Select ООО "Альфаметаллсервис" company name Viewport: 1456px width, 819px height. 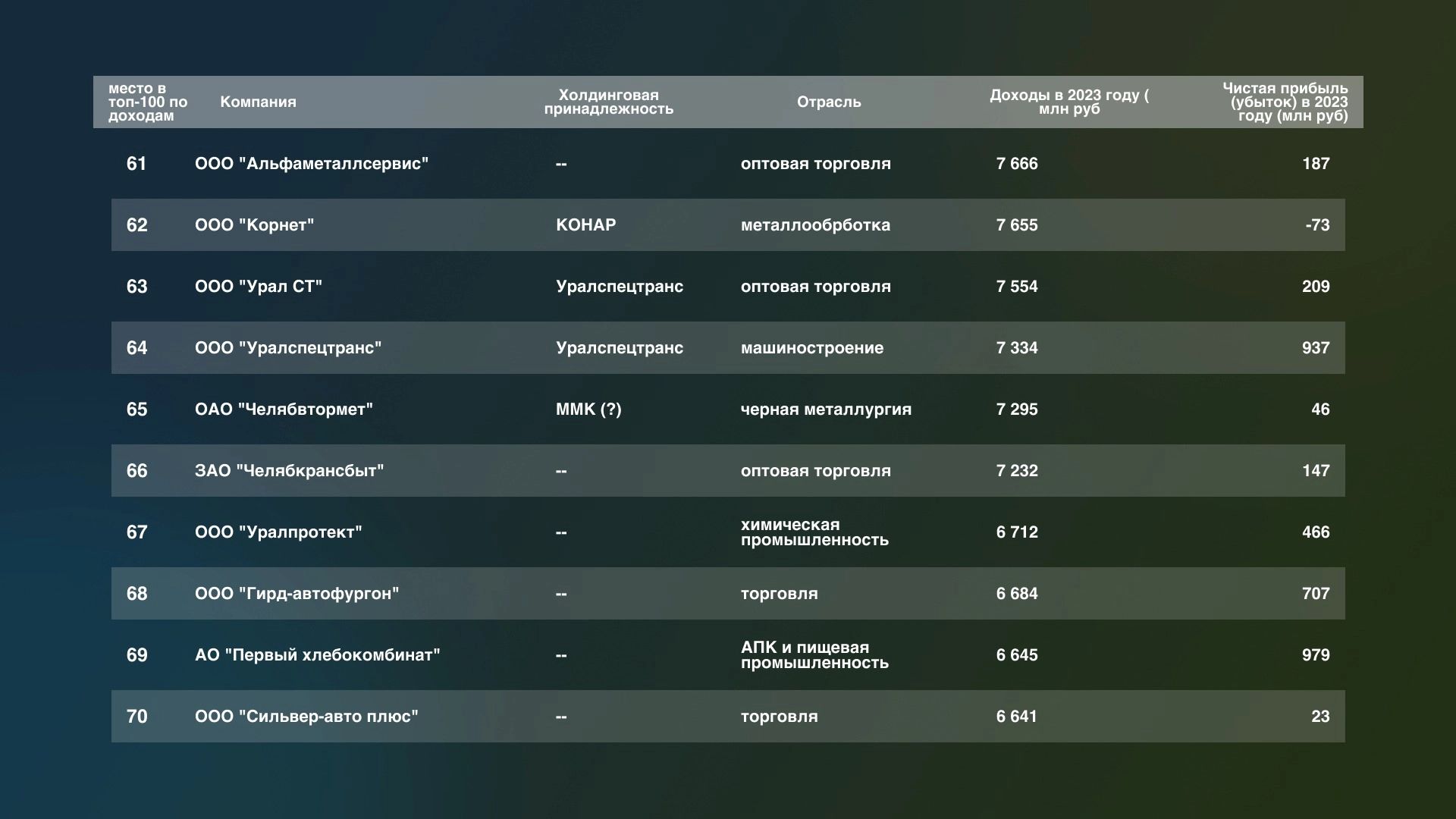click(311, 164)
